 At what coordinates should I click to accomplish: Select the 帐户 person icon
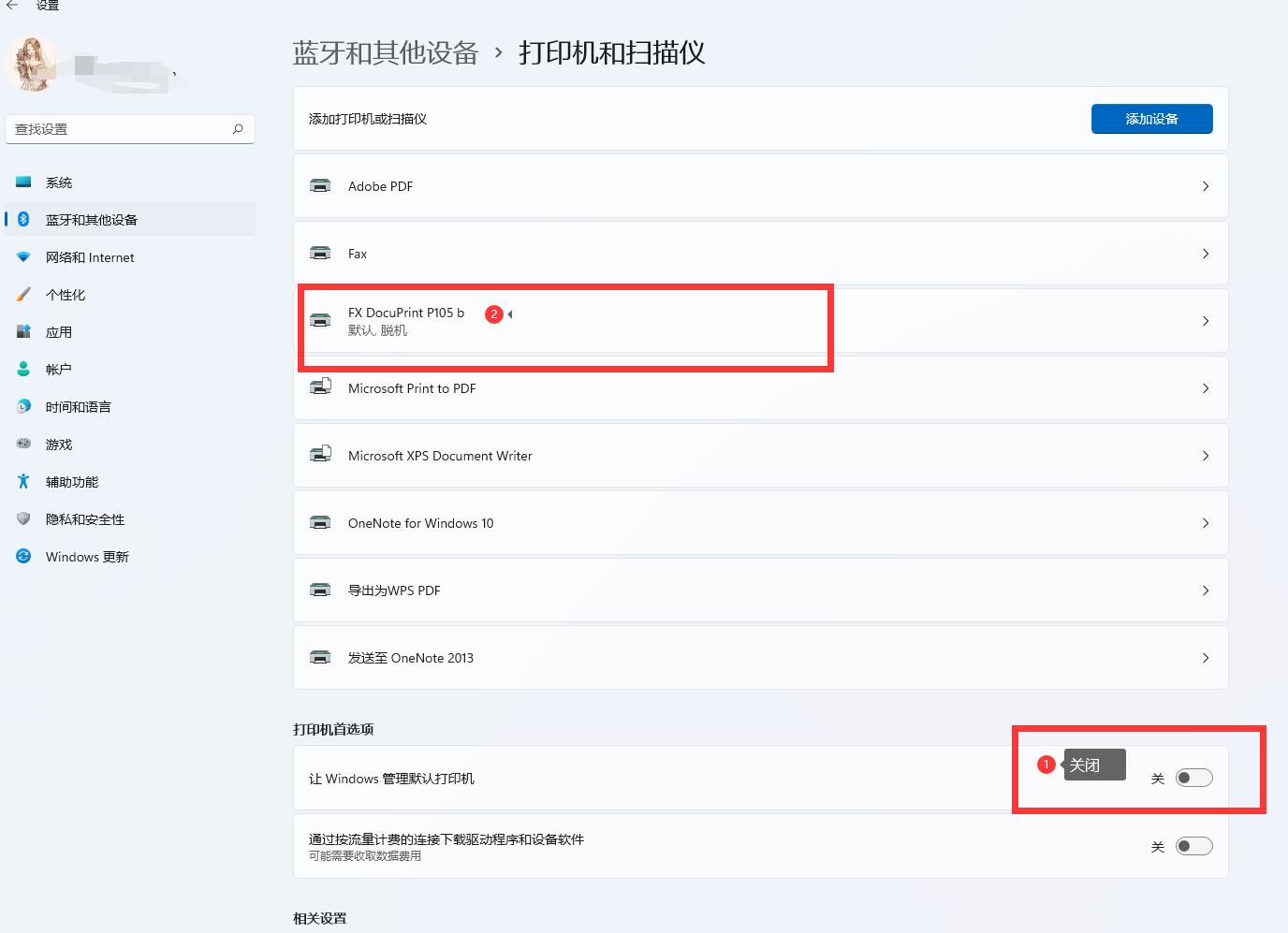pyautogui.click(x=23, y=369)
